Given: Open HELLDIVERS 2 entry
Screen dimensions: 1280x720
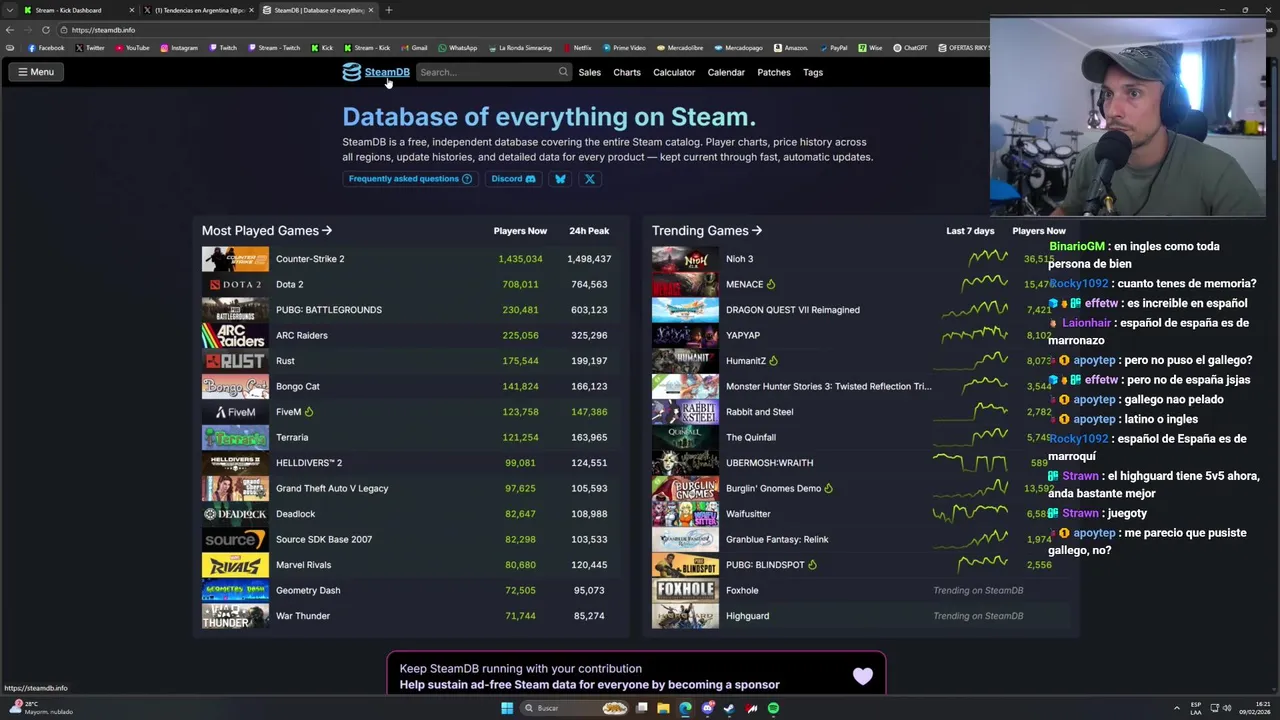Looking at the screenshot, I should [x=309, y=463].
